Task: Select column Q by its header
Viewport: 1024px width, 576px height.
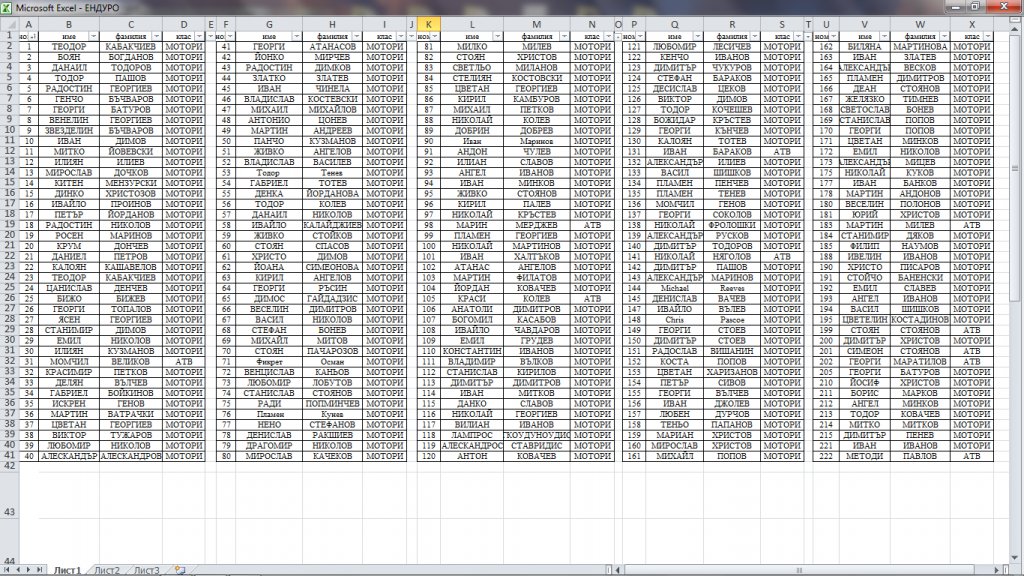Action: 675,24
